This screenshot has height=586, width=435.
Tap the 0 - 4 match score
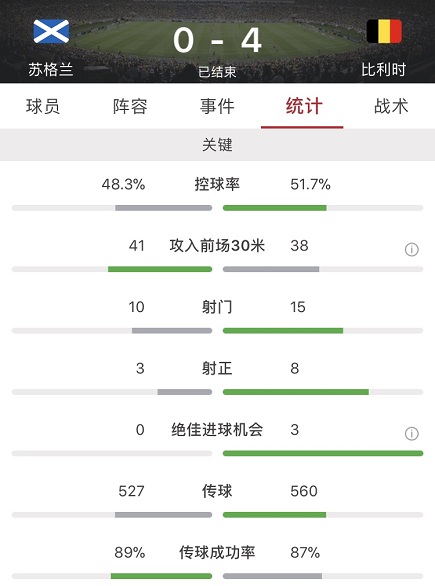217,40
